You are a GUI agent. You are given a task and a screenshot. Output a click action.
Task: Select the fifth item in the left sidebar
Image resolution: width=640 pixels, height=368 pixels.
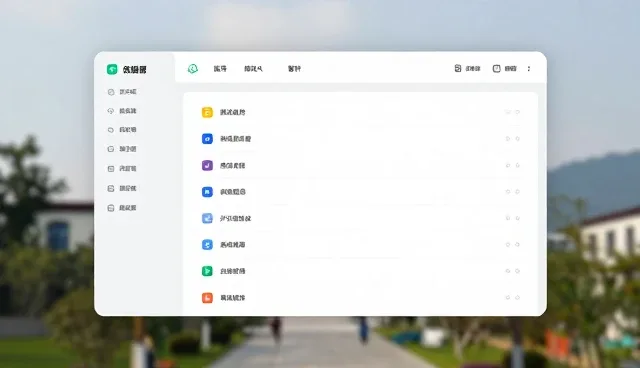point(122,168)
